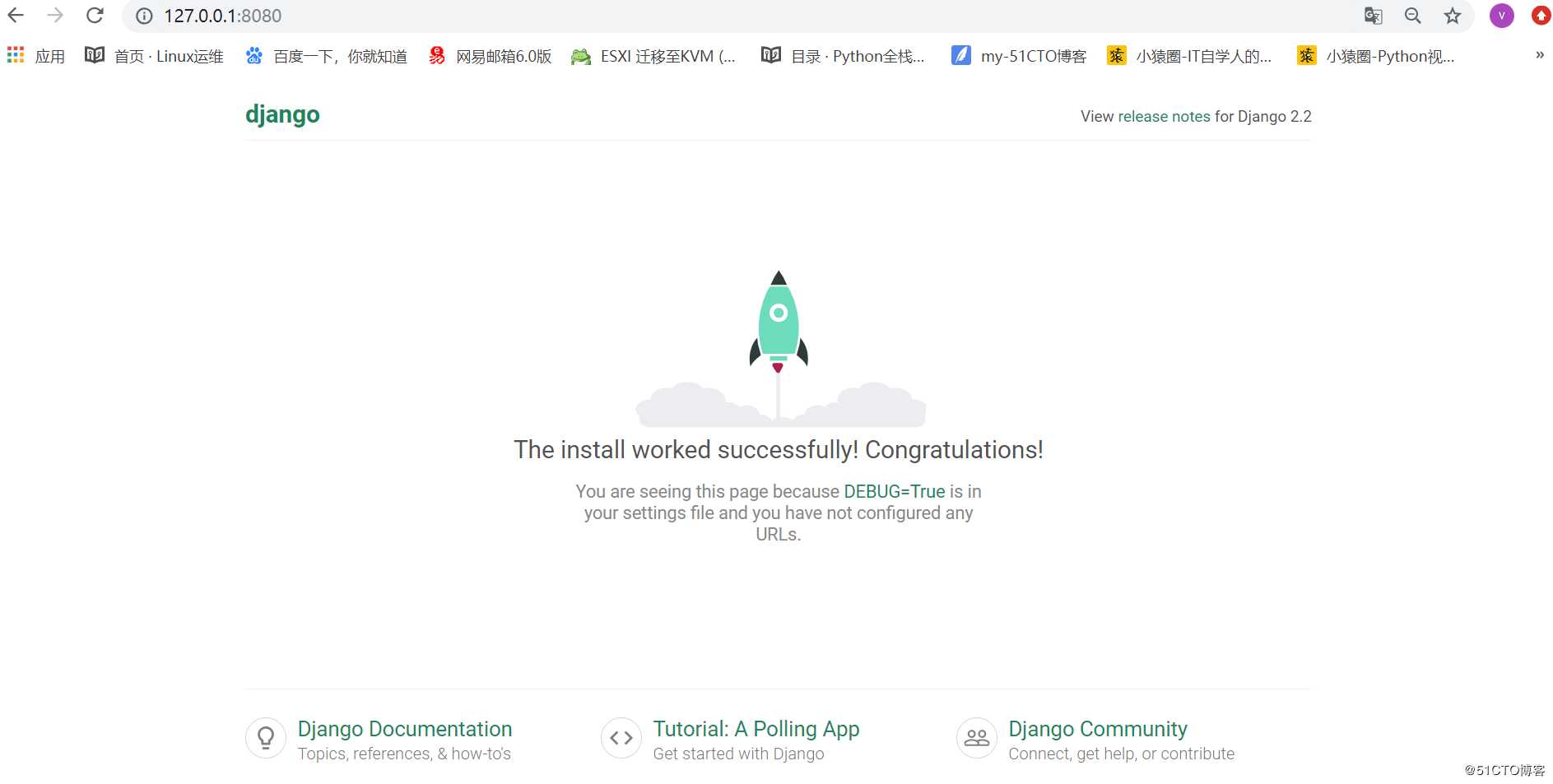1553x784 pixels.
Task: Click the DEBUG=True link
Action: (x=894, y=491)
